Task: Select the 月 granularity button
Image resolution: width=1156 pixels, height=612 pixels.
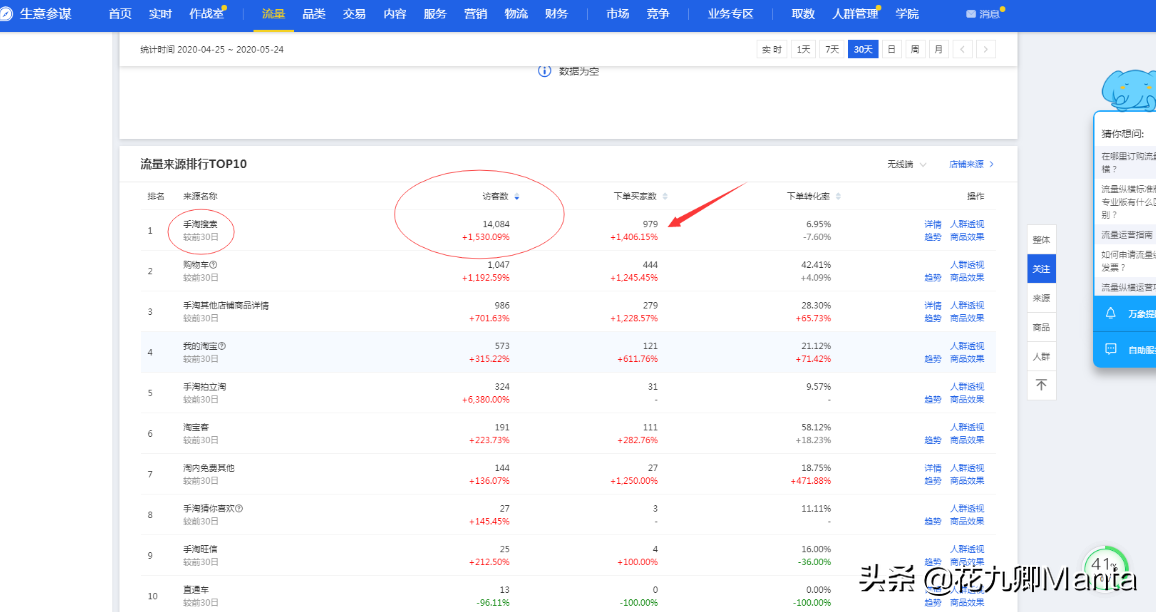Action: tap(939, 49)
